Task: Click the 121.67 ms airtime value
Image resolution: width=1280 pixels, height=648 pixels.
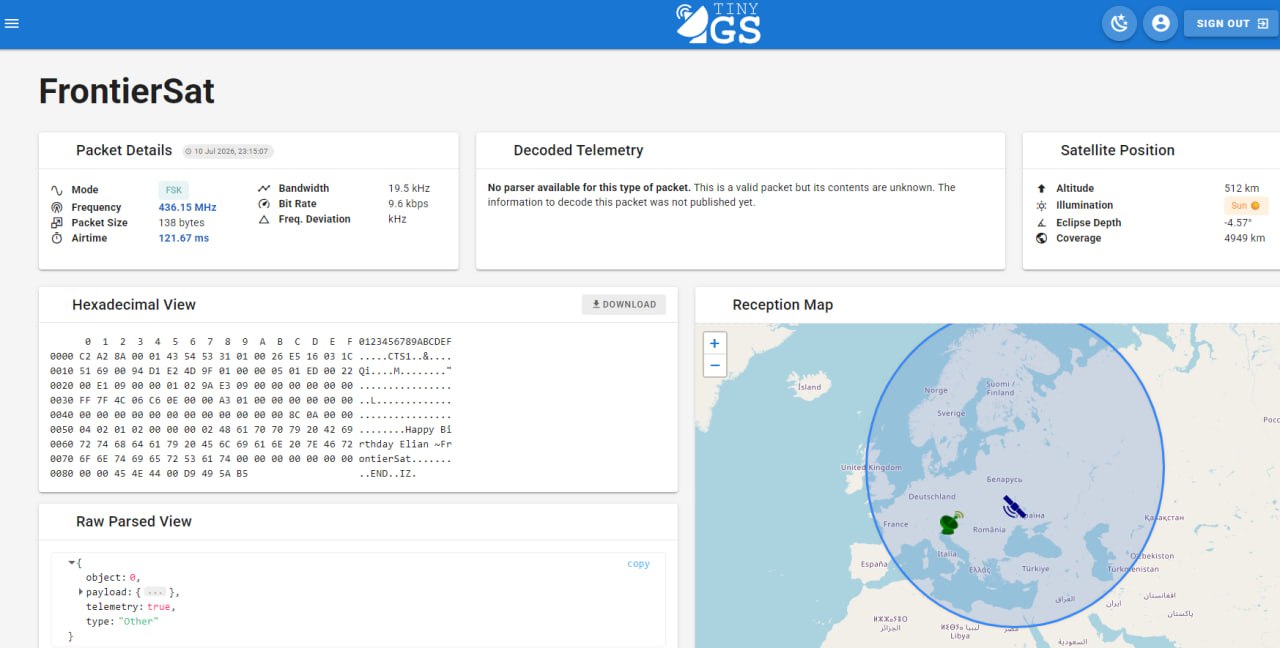Action: pos(184,238)
